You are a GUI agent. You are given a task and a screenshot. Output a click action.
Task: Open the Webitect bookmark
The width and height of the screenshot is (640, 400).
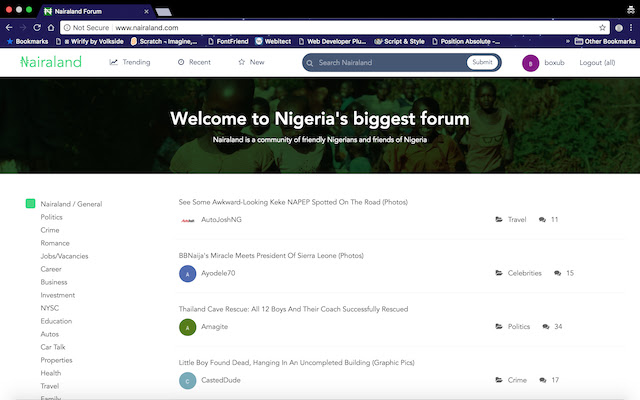tap(273, 41)
